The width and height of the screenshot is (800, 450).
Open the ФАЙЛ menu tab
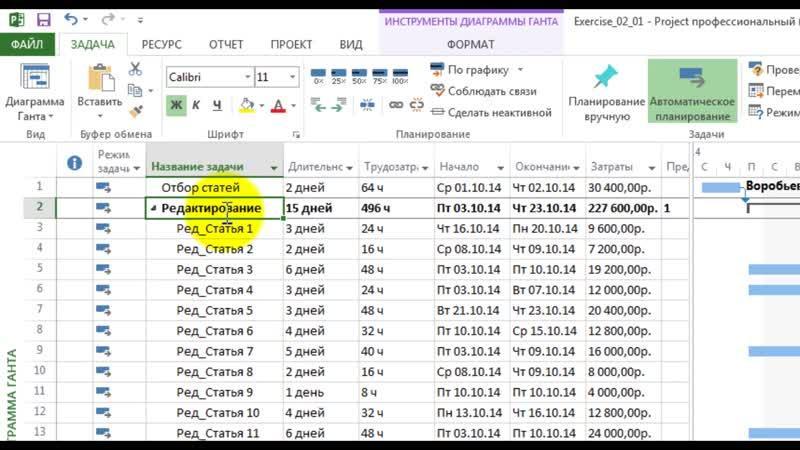coord(27,44)
